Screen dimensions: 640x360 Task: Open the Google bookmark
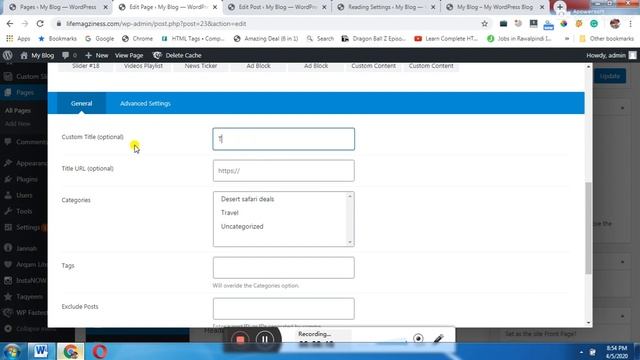coord(100,39)
